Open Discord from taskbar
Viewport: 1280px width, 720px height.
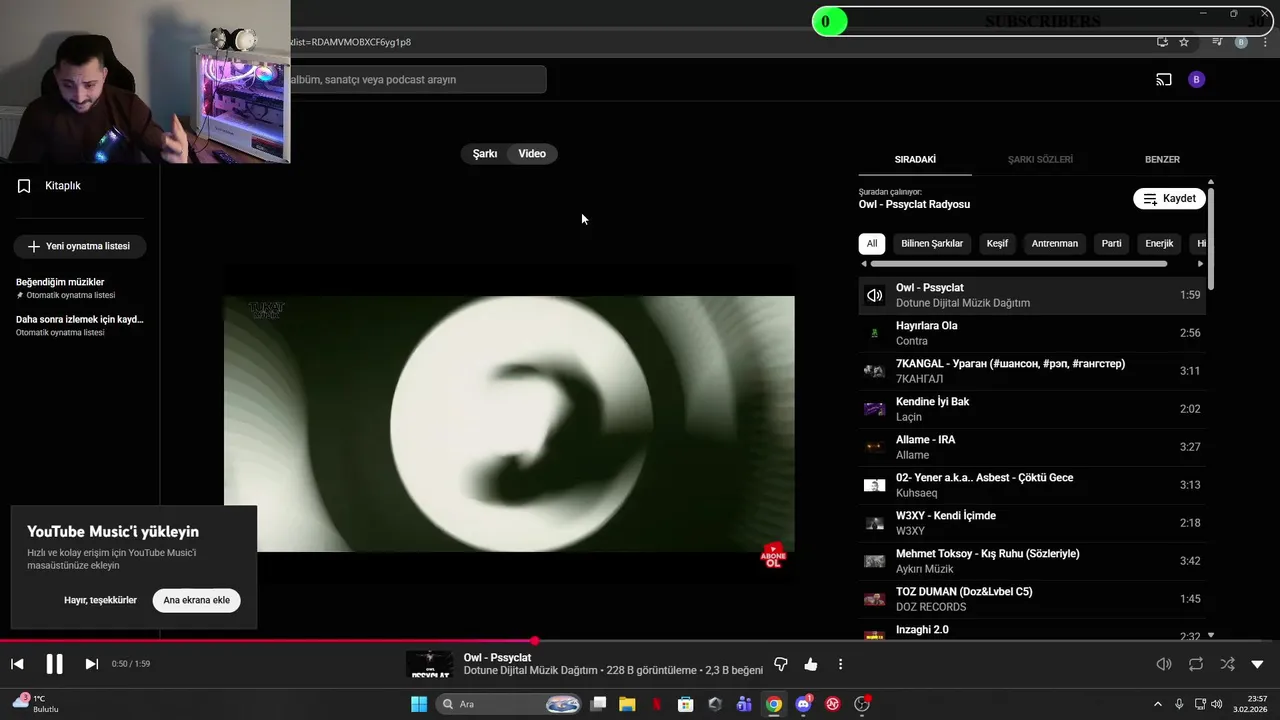[x=803, y=704]
